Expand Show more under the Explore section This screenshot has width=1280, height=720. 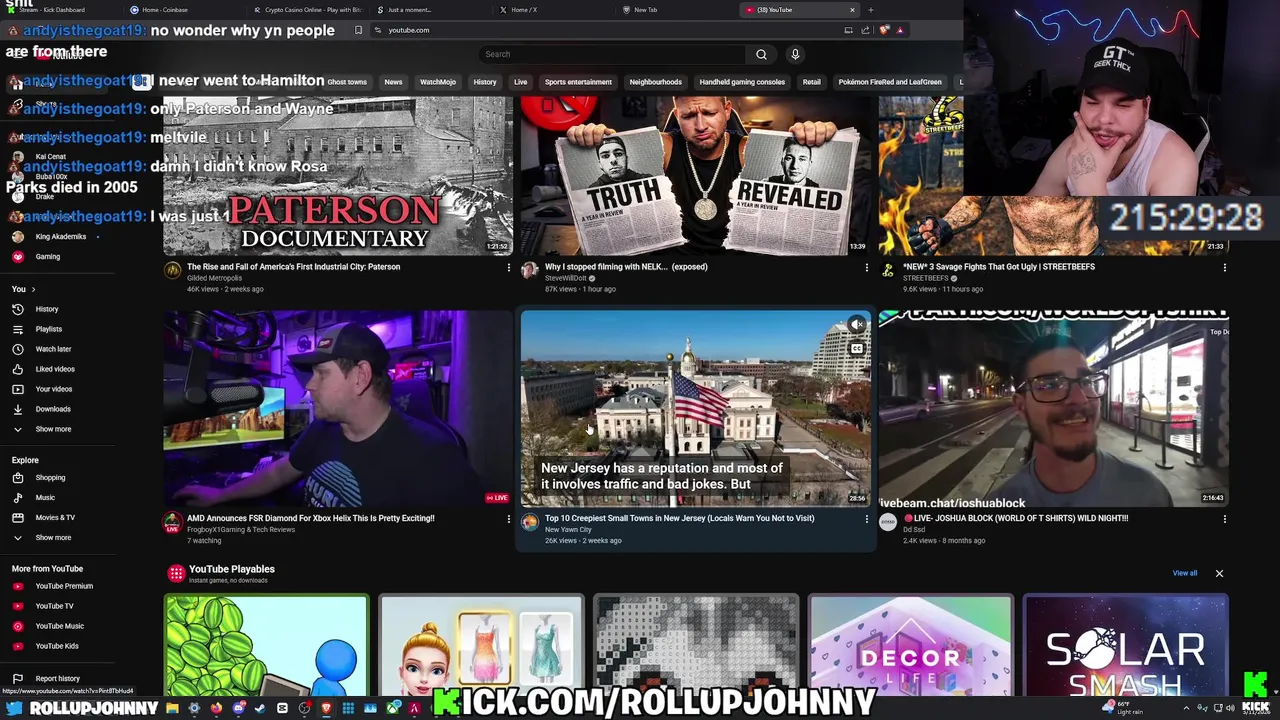click(53, 537)
